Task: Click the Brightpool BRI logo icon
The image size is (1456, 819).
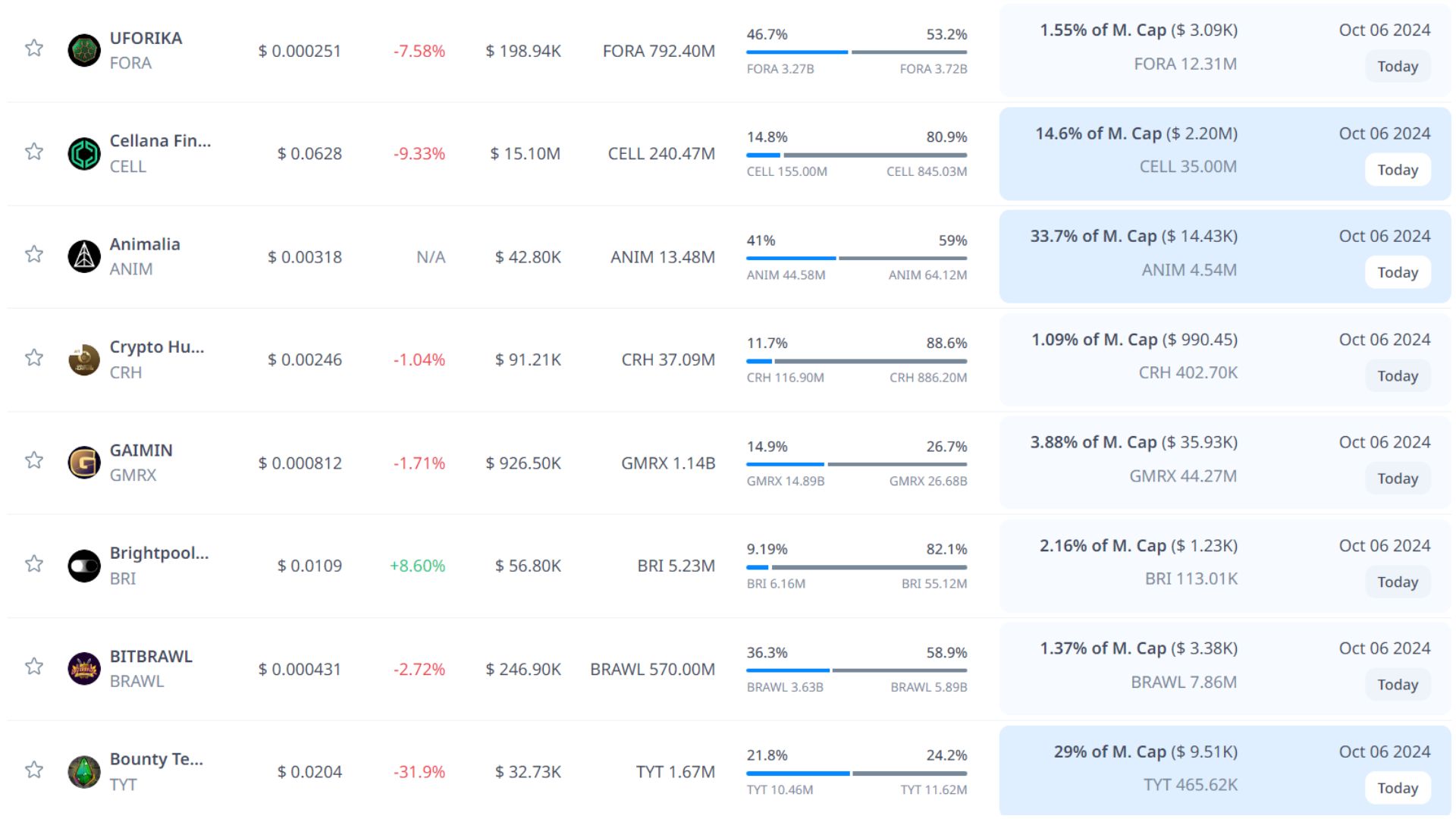Action: (x=84, y=566)
